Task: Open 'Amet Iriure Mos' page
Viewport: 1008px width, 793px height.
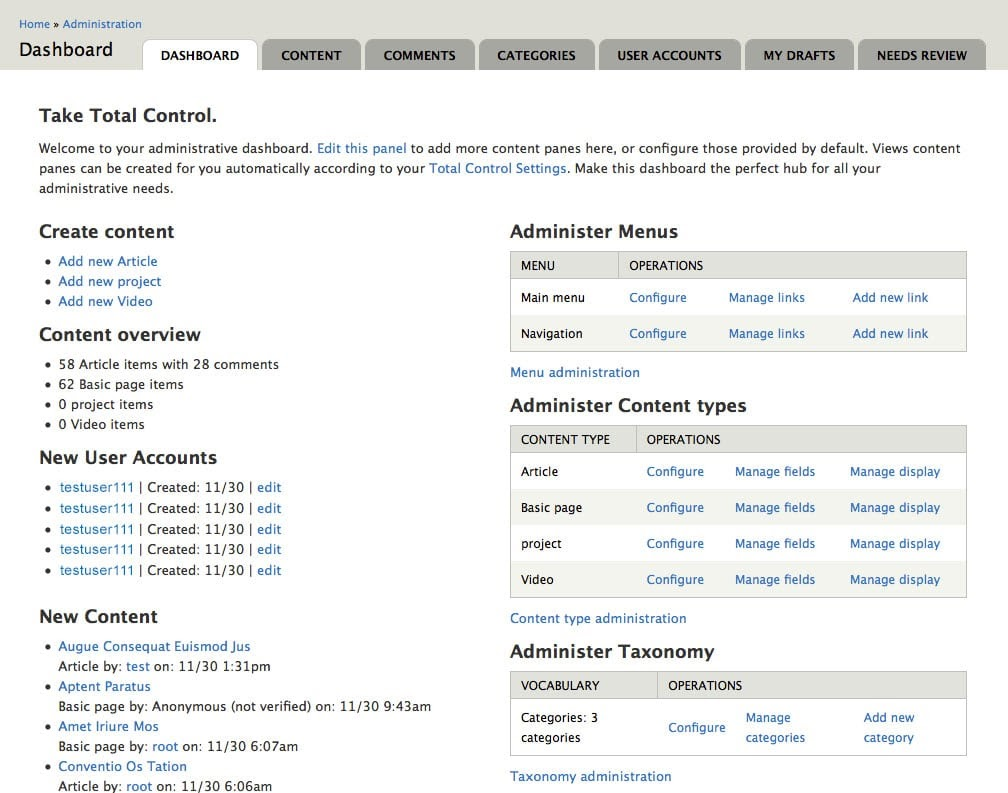Action: coord(108,726)
